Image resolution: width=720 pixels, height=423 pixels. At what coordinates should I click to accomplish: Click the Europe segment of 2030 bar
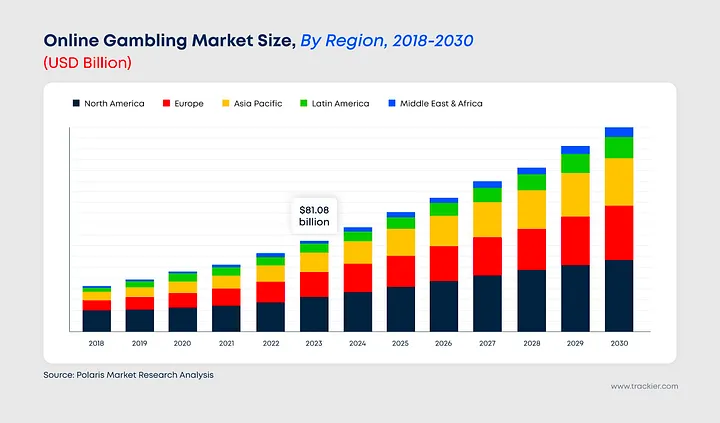click(x=619, y=233)
